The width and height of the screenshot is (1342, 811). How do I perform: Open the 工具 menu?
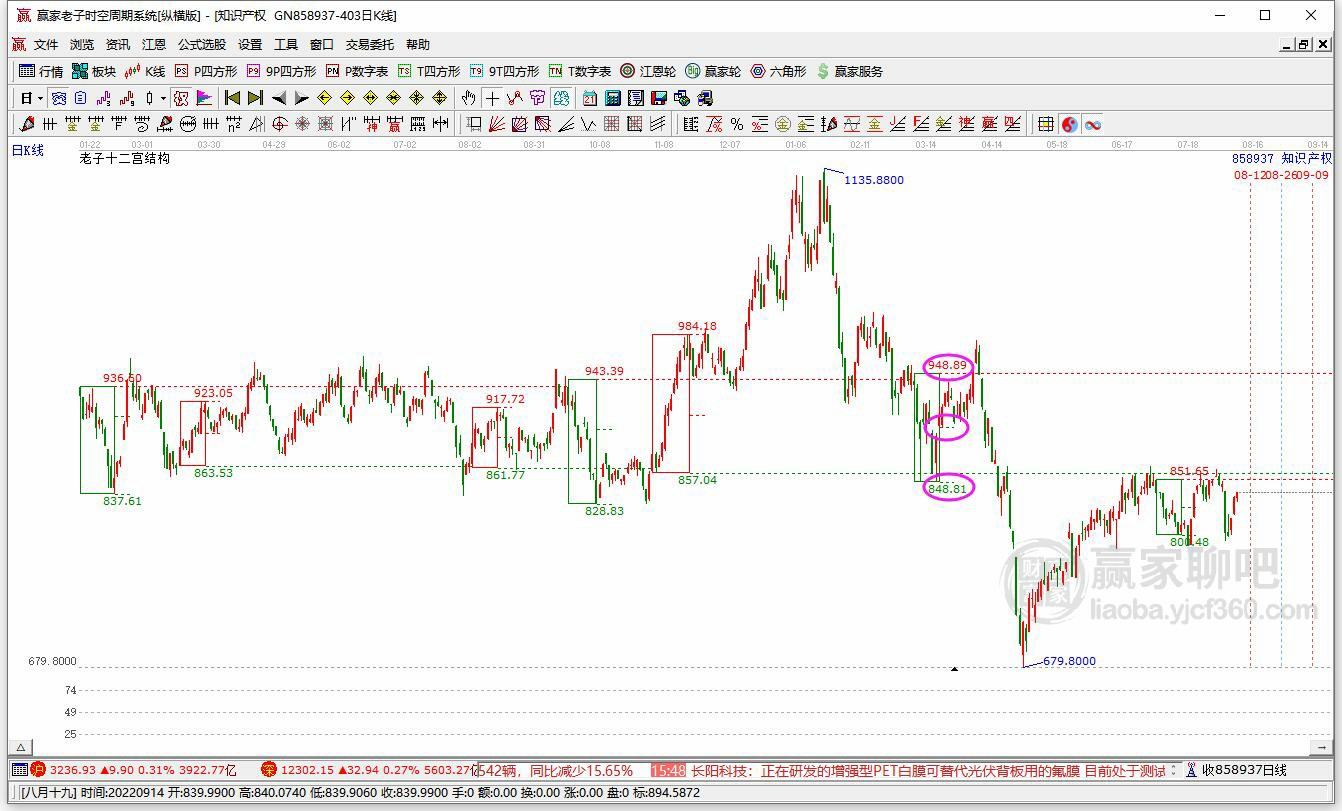[286, 45]
